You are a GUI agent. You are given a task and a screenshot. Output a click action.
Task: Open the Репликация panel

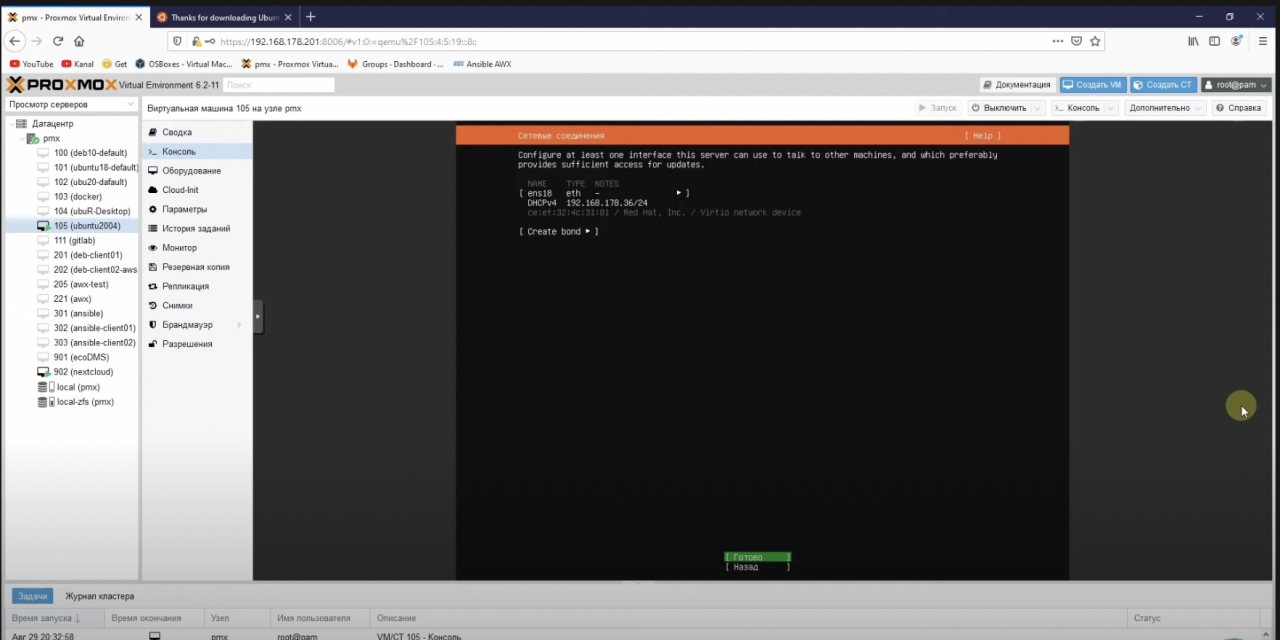tap(185, 286)
